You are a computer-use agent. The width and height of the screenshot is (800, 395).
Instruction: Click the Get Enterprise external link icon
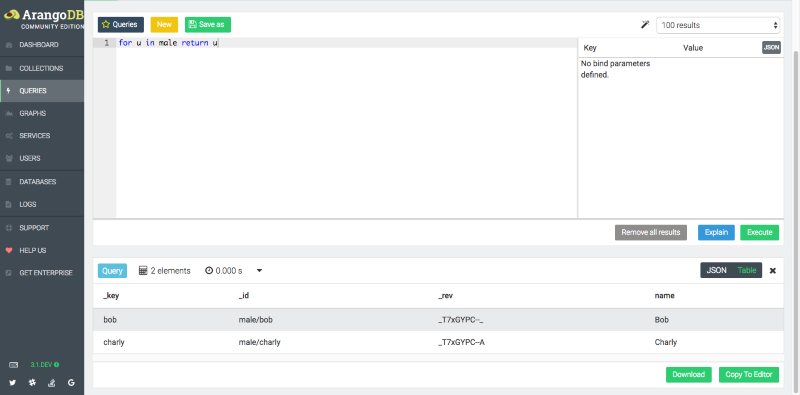pos(9,273)
